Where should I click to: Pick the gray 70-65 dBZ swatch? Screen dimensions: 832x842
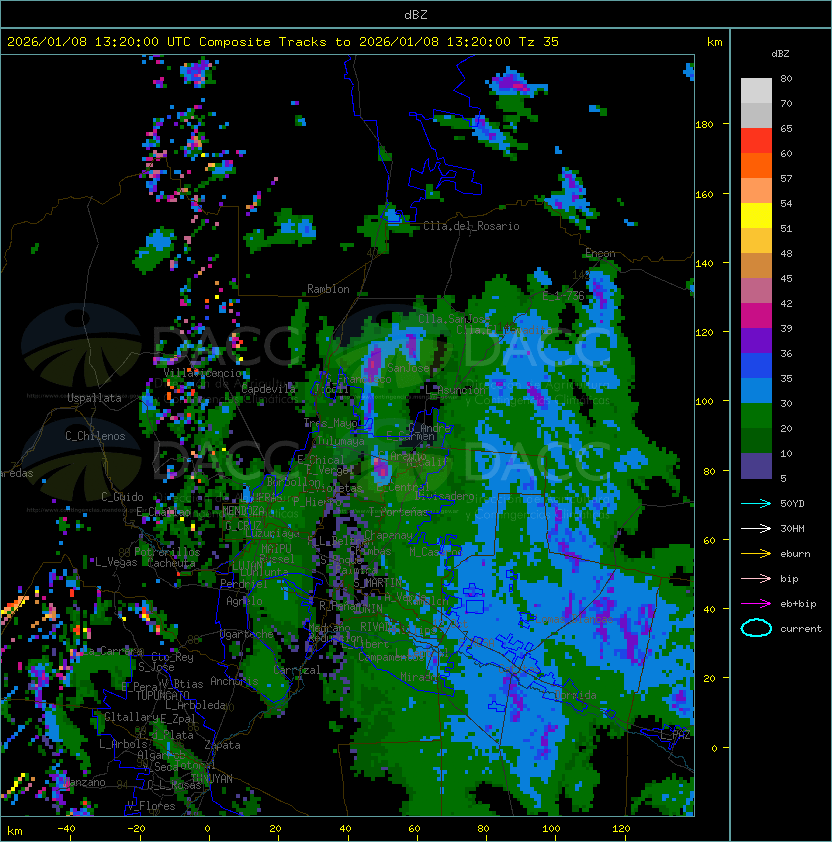pos(756,115)
